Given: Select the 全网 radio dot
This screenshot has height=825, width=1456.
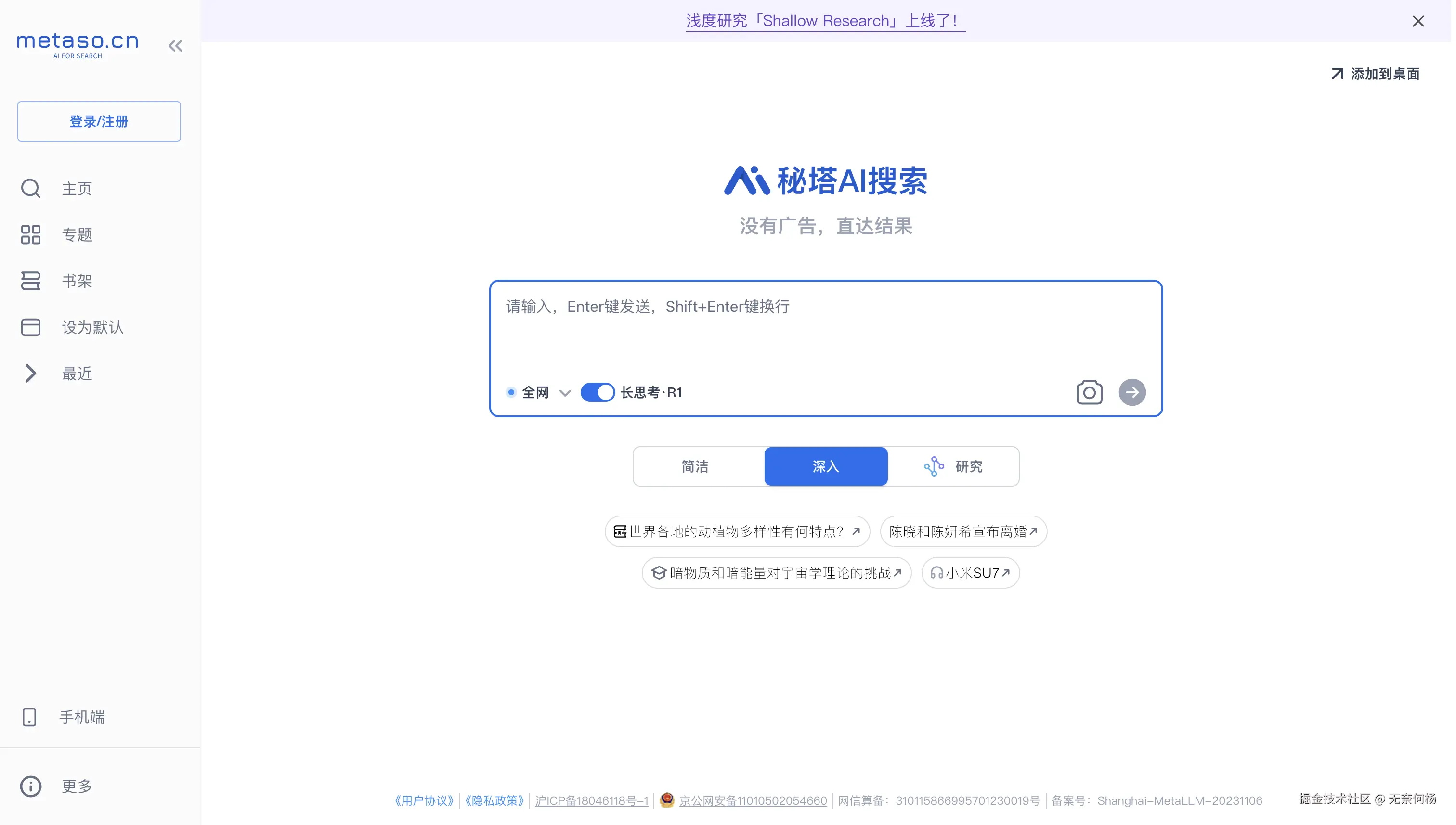Looking at the screenshot, I should click(512, 393).
